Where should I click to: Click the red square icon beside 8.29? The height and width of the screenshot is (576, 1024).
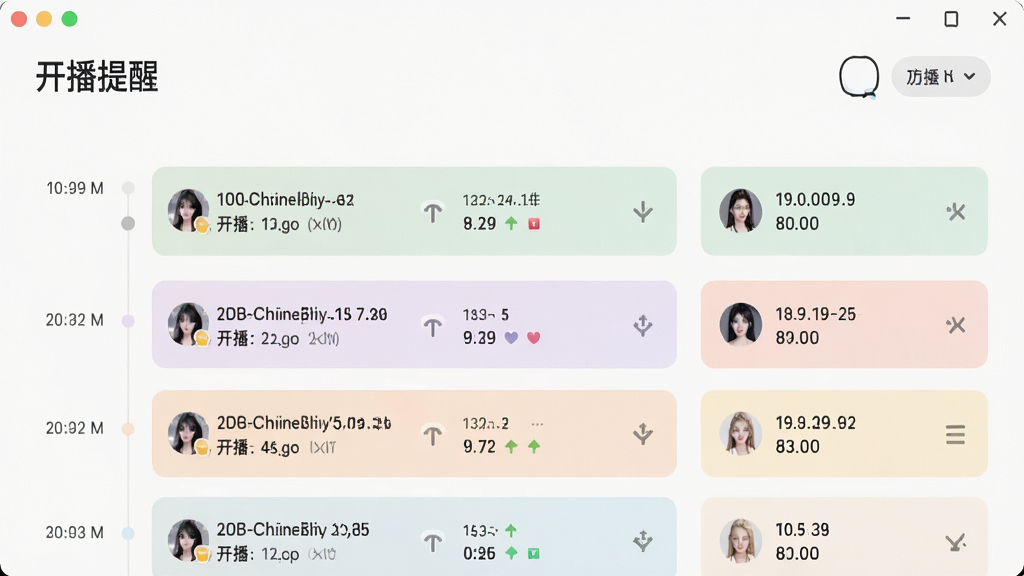(x=534, y=224)
